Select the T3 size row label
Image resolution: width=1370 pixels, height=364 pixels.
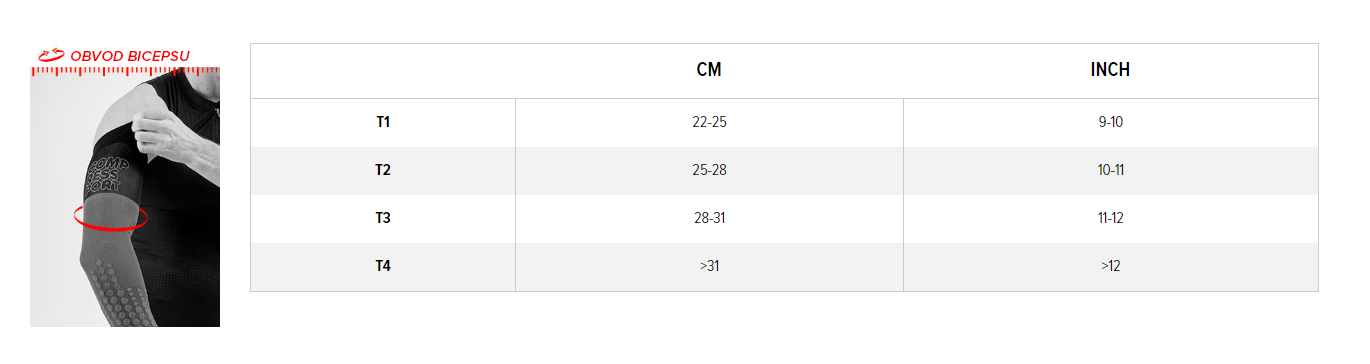[383, 218]
